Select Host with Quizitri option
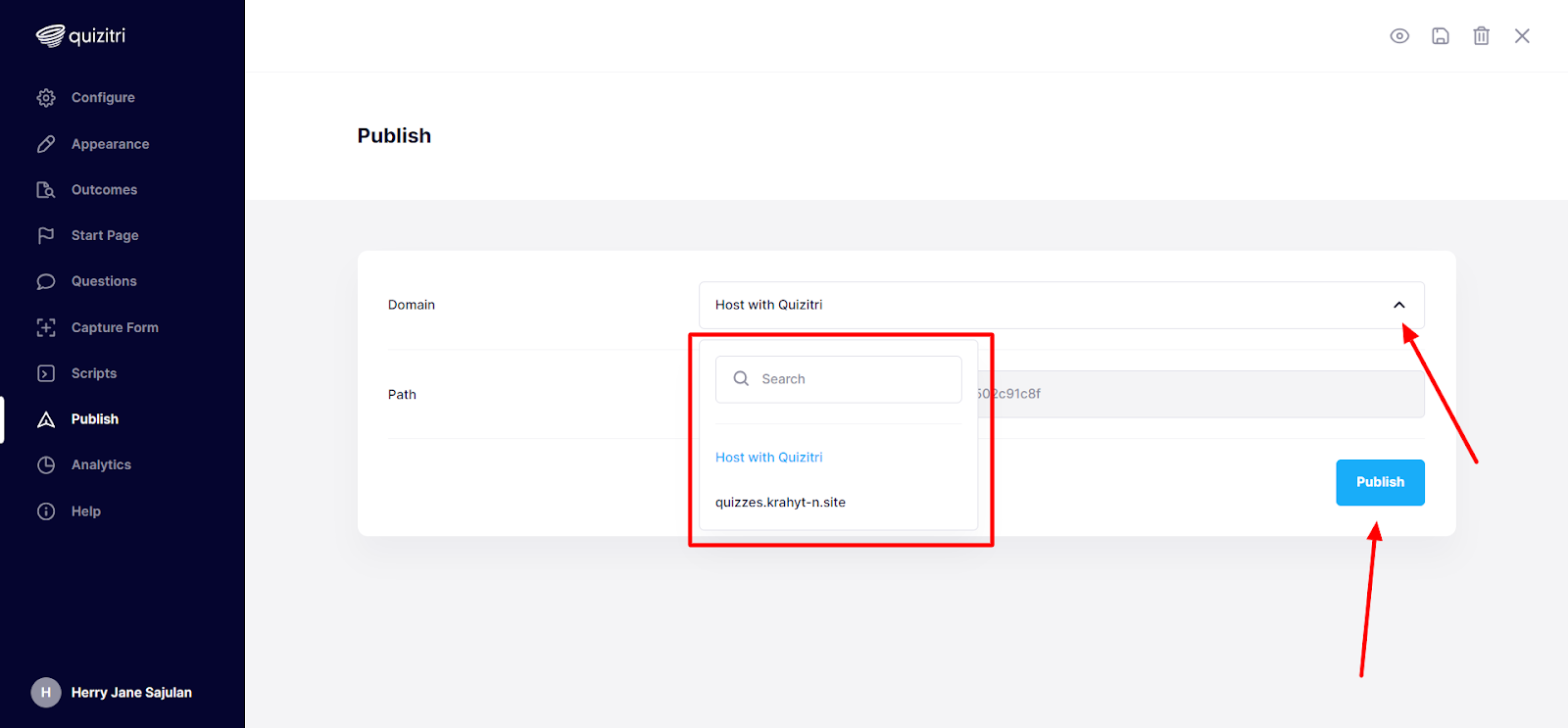Image resolution: width=1568 pixels, height=728 pixels. (769, 458)
